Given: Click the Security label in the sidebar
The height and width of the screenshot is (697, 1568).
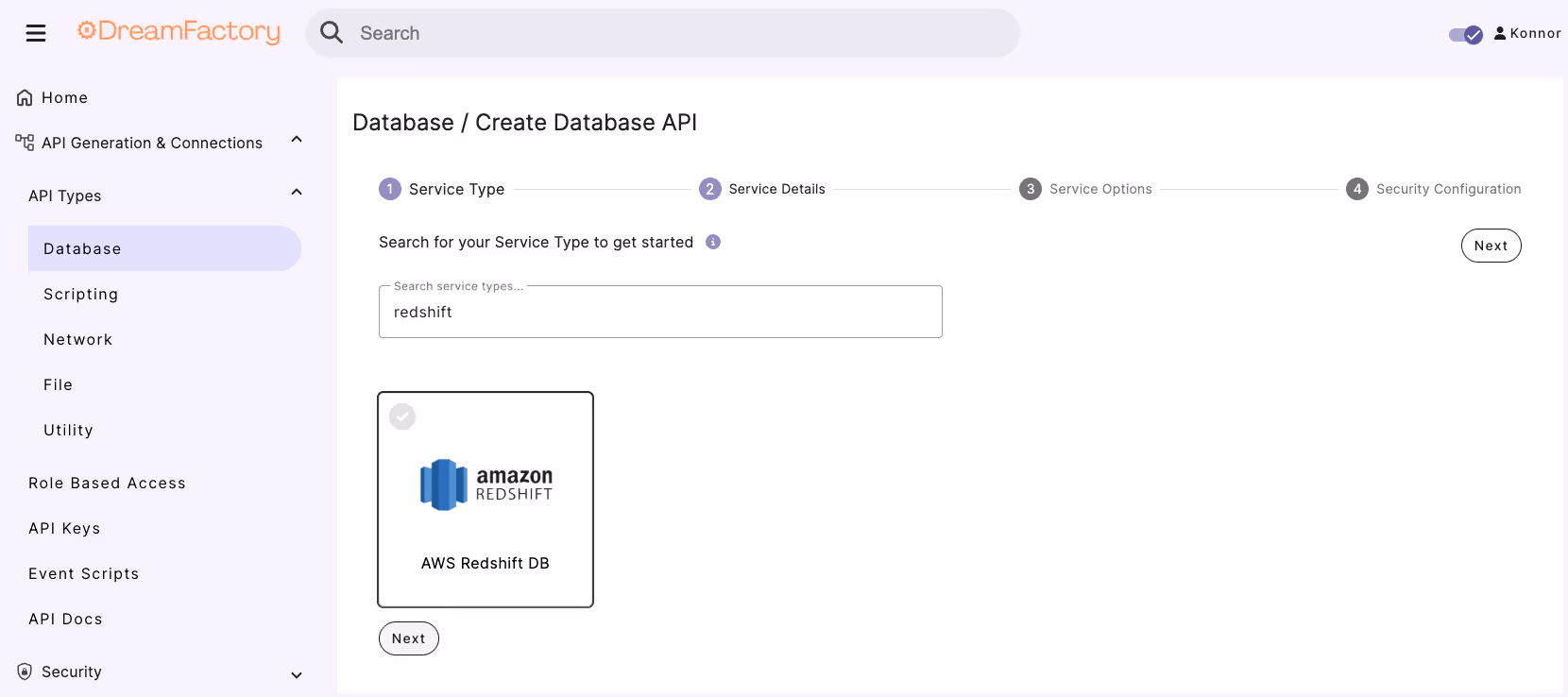Looking at the screenshot, I should 72,671.
